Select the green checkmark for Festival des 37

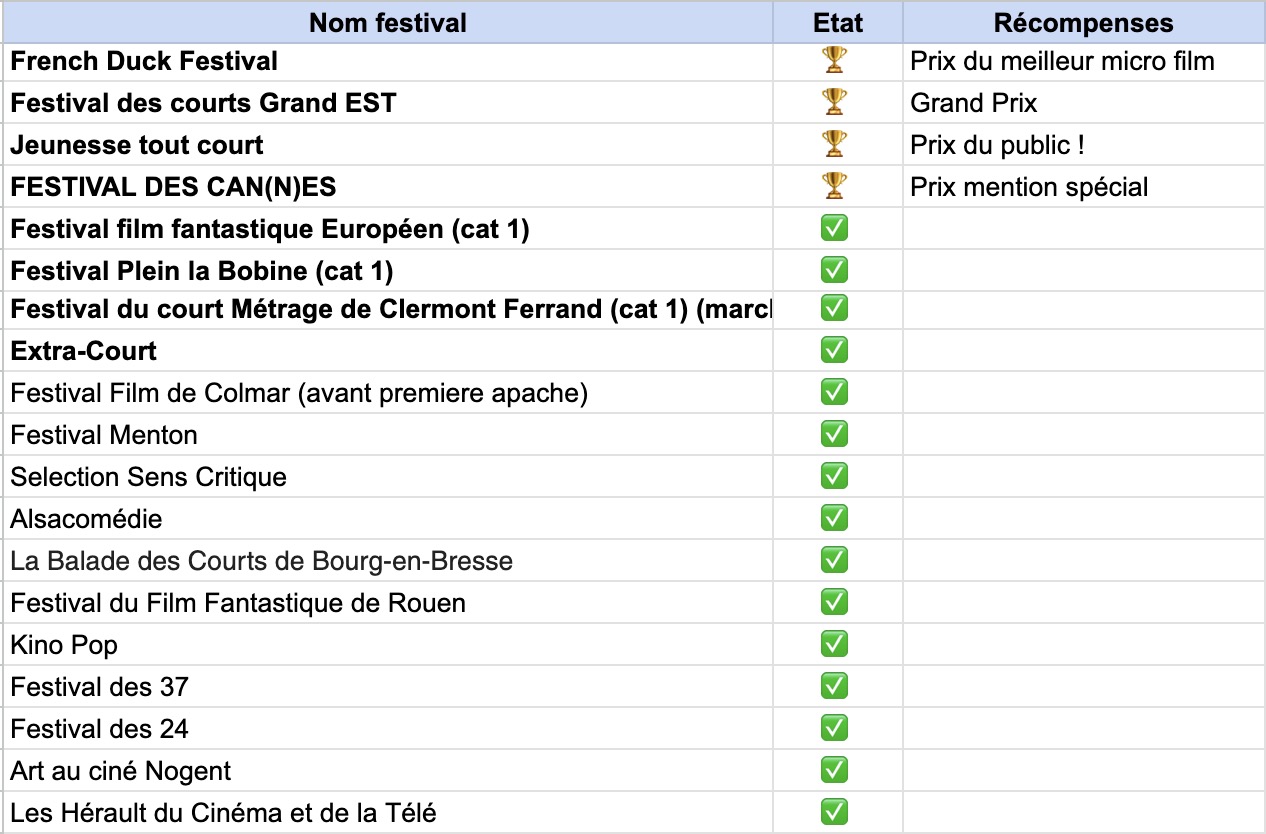(x=834, y=687)
